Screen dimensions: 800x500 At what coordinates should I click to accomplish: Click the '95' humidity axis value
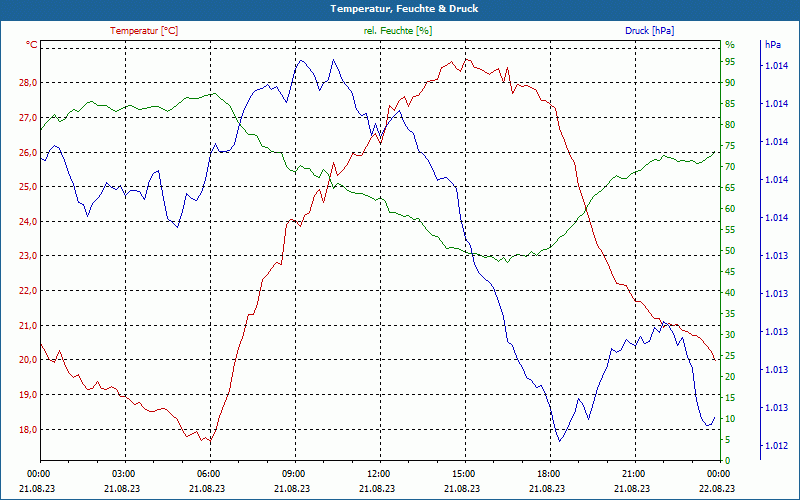[730, 62]
